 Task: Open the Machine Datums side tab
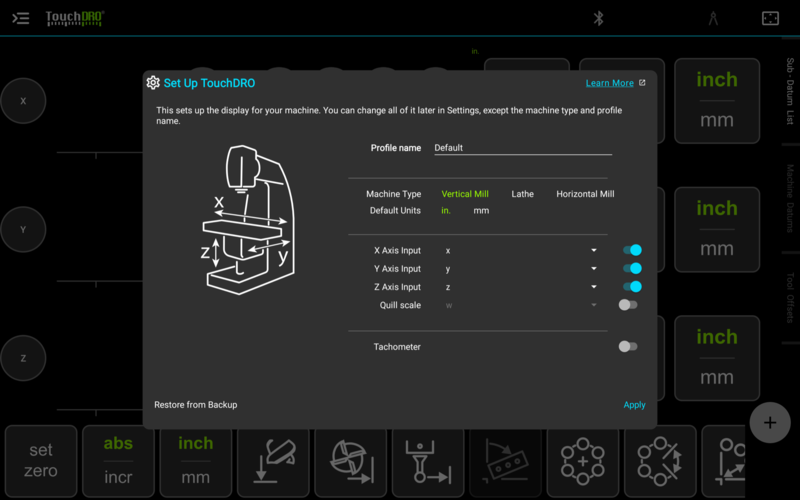click(790, 198)
